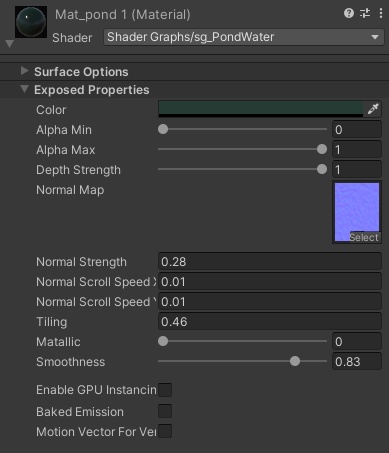Screen dimensions: 389x453
Task: Click the Normal Map label
Action: [x=70, y=190]
